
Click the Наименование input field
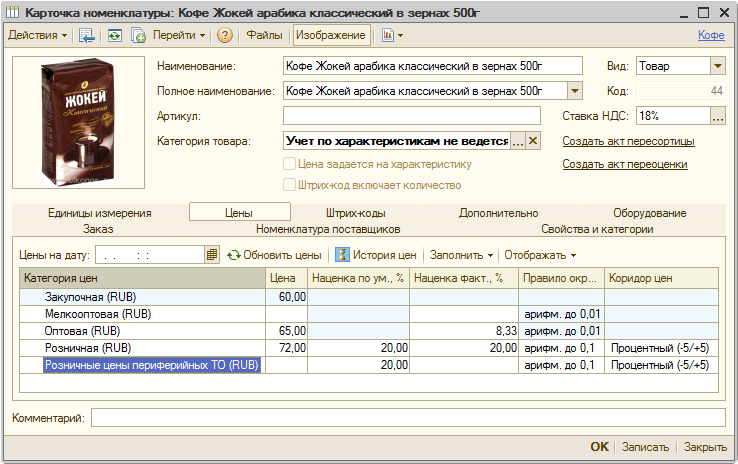pyautogui.click(x=433, y=66)
